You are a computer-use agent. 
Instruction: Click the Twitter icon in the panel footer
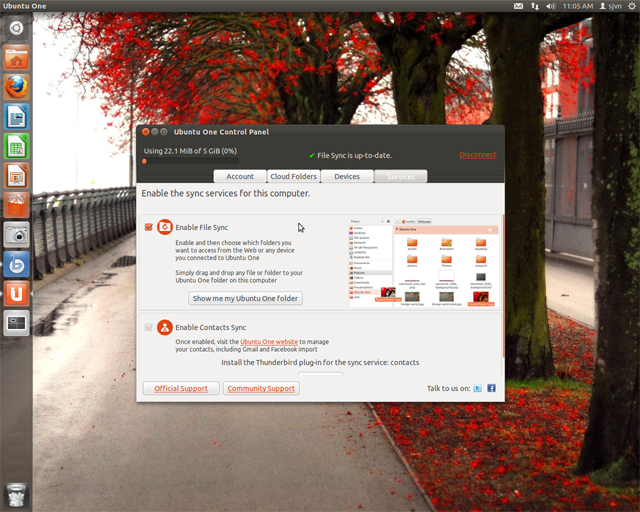click(478, 388)
